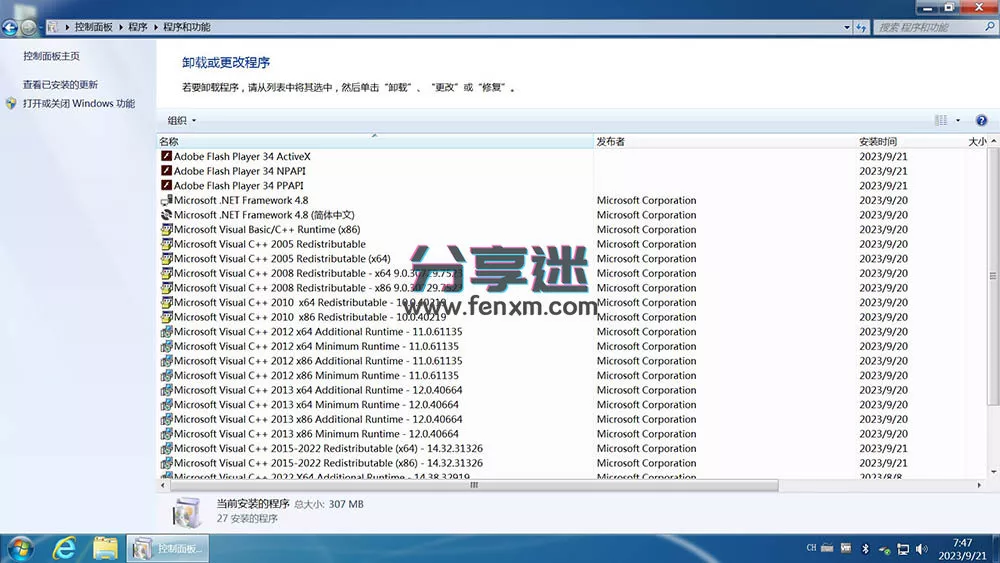Click Visual C++ 2008 Redistributable x86 icon
This screenshot has height=563, width=1000.
(x=166, y=288)
